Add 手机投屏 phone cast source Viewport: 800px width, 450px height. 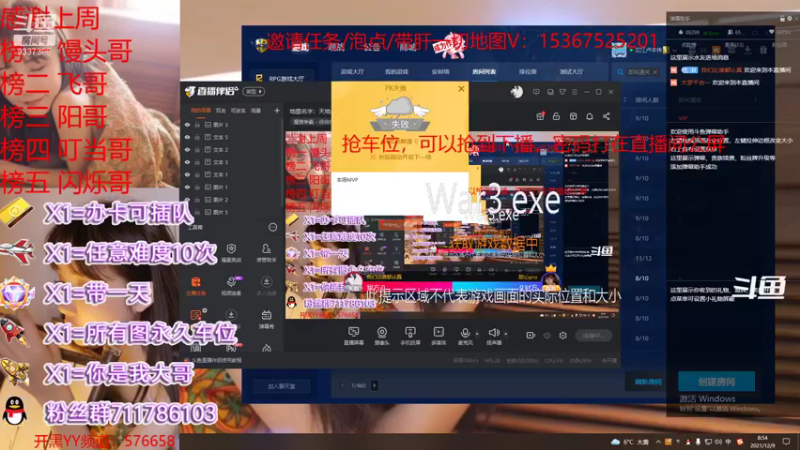410,336
